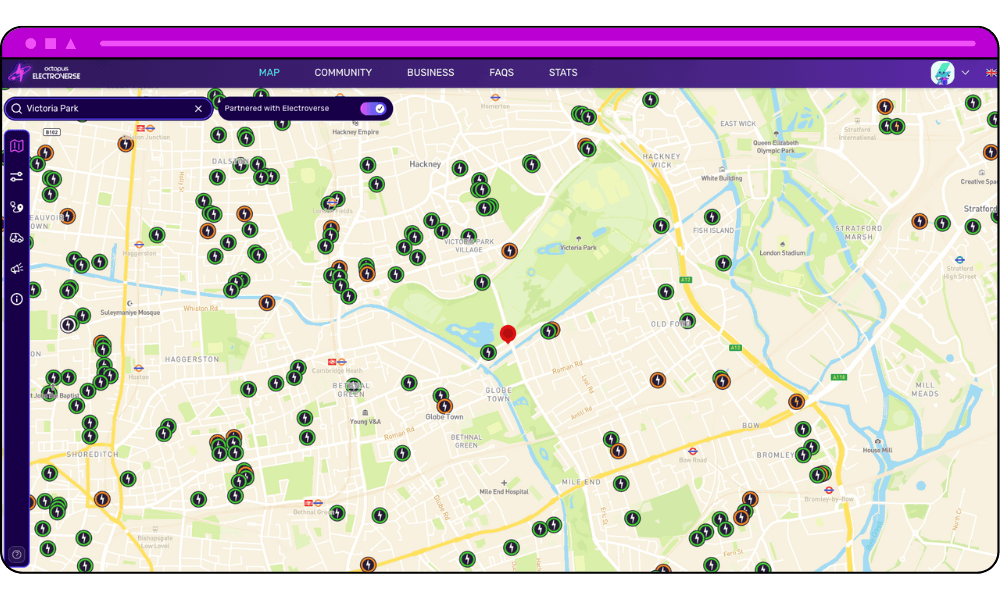This screenshot has width=1000, height=600.
Task: Toggle off Partnered with Electroverse switch
Action: point(372,108)
